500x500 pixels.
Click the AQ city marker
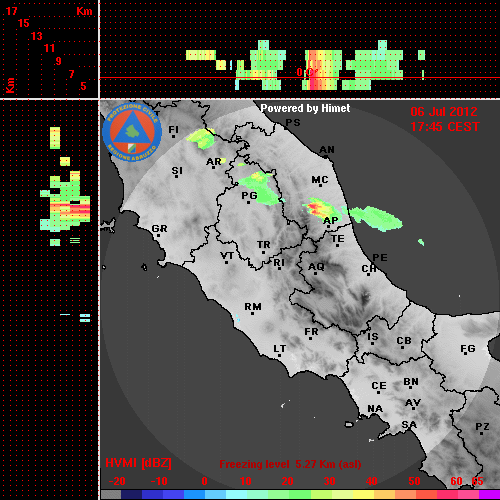pos(315,273)
